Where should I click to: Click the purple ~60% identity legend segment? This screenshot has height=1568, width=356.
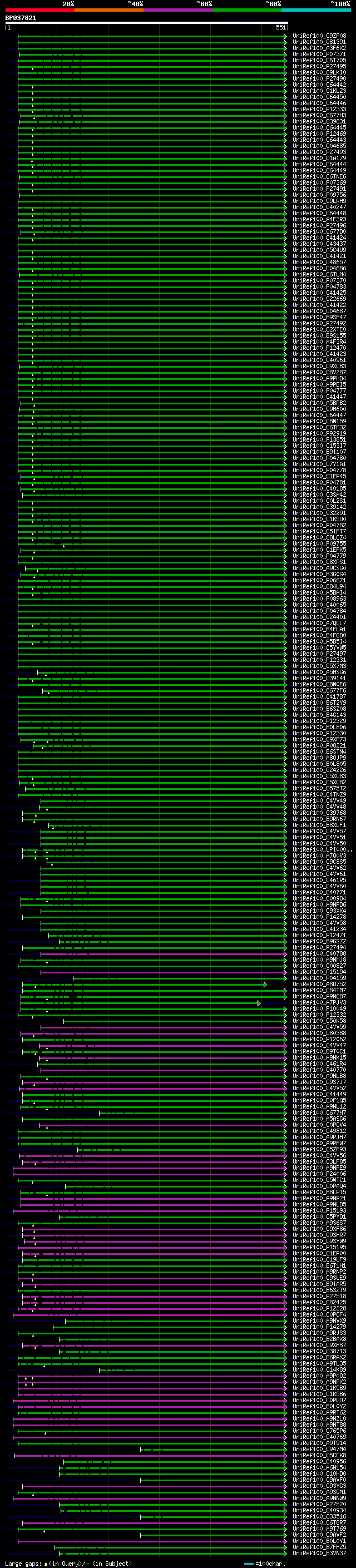click(x=177, y=10)
